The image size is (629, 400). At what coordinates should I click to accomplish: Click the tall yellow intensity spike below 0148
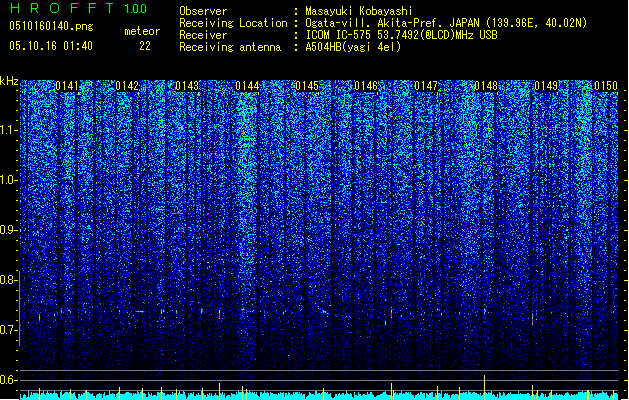tap(485, 387)
